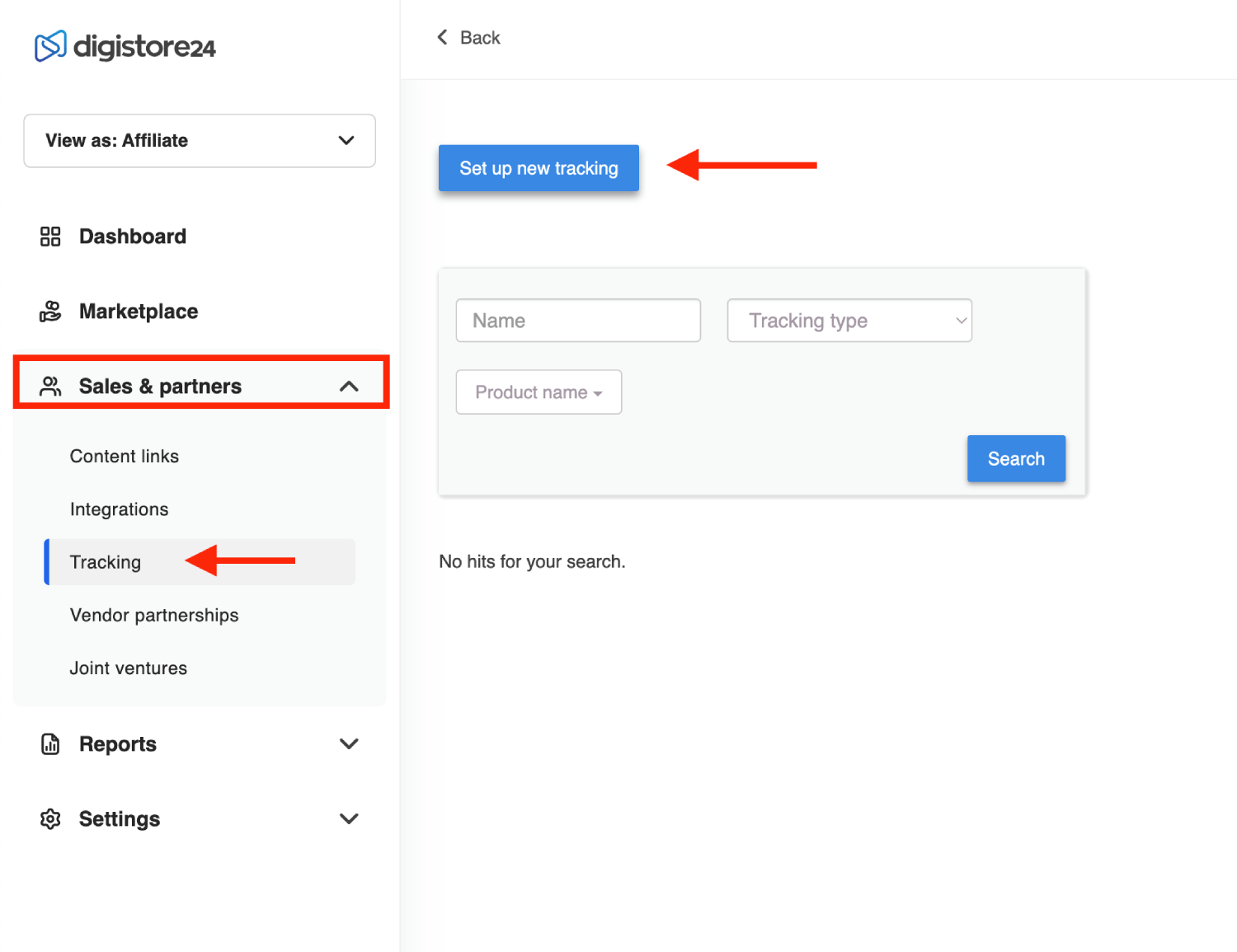1237x952 pixels.
Task: Go to Marketplace in the sidebar
Action: [139, 312]
